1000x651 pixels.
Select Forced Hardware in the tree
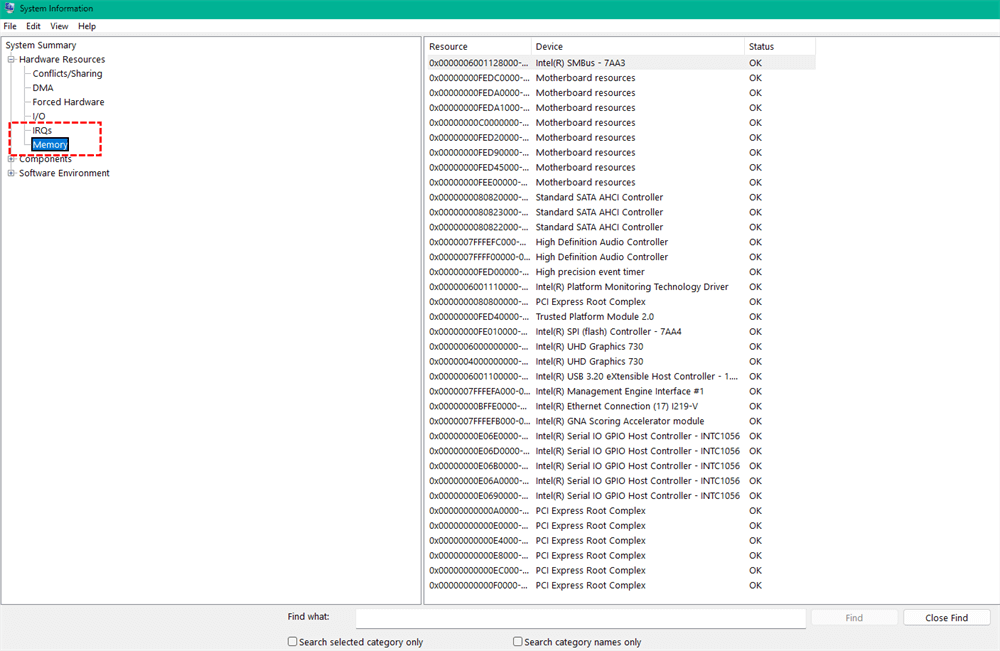(x=68, y=102)
